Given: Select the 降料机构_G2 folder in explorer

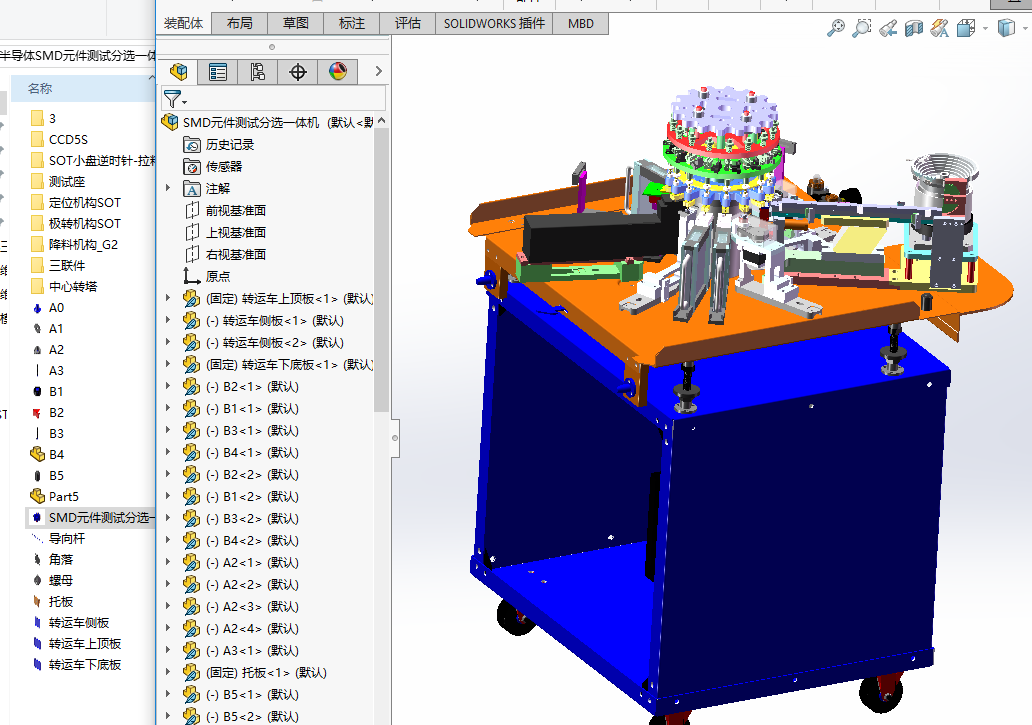Looking at the screenshot, I should (x=83, y=244).
